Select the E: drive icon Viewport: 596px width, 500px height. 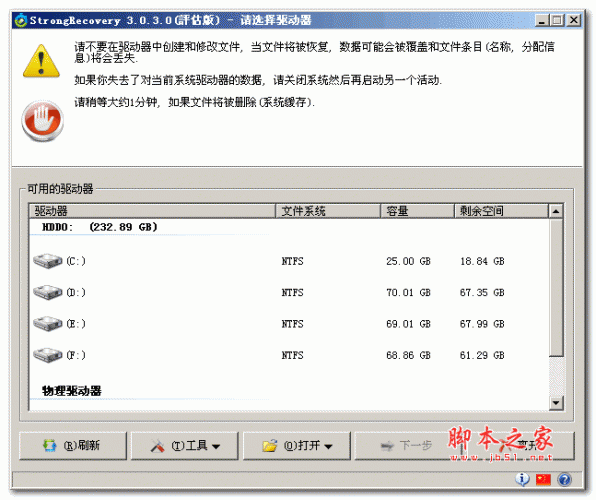(48, 324)
